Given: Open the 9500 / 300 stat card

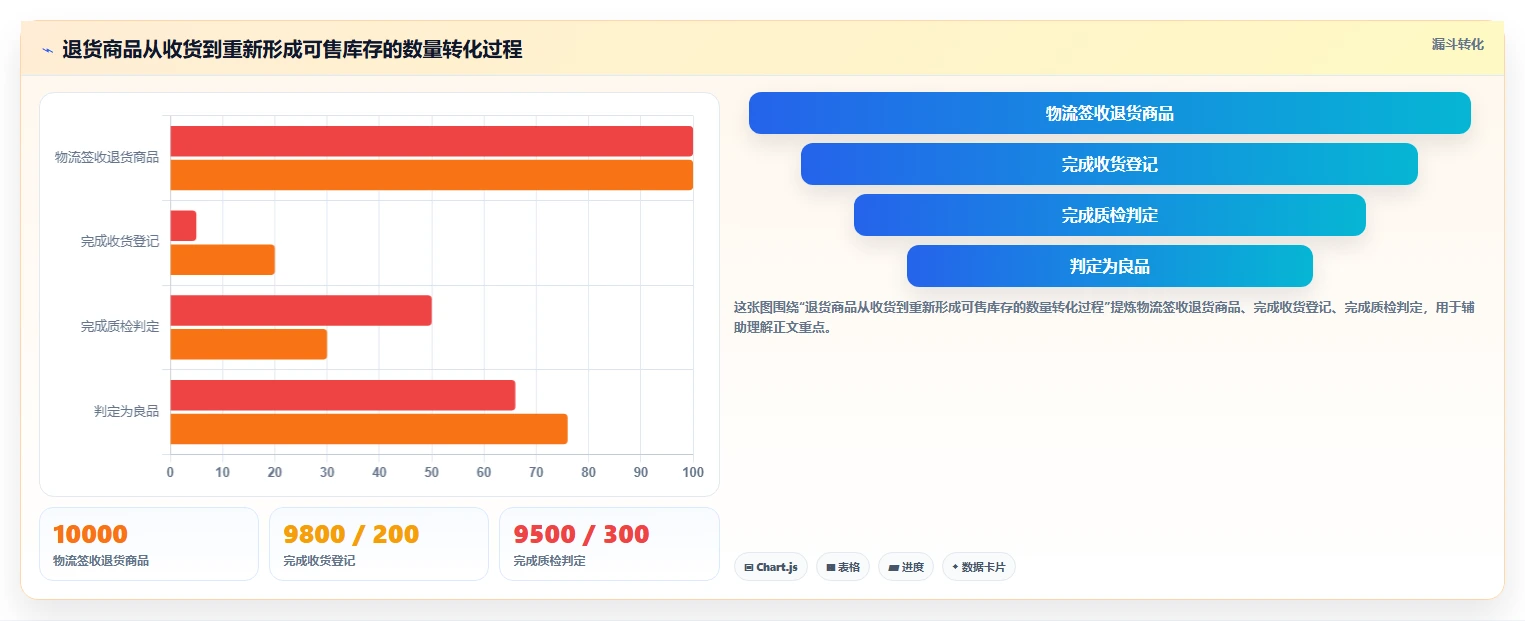Looking at the screenshot, I should click(x=609, y=544).
